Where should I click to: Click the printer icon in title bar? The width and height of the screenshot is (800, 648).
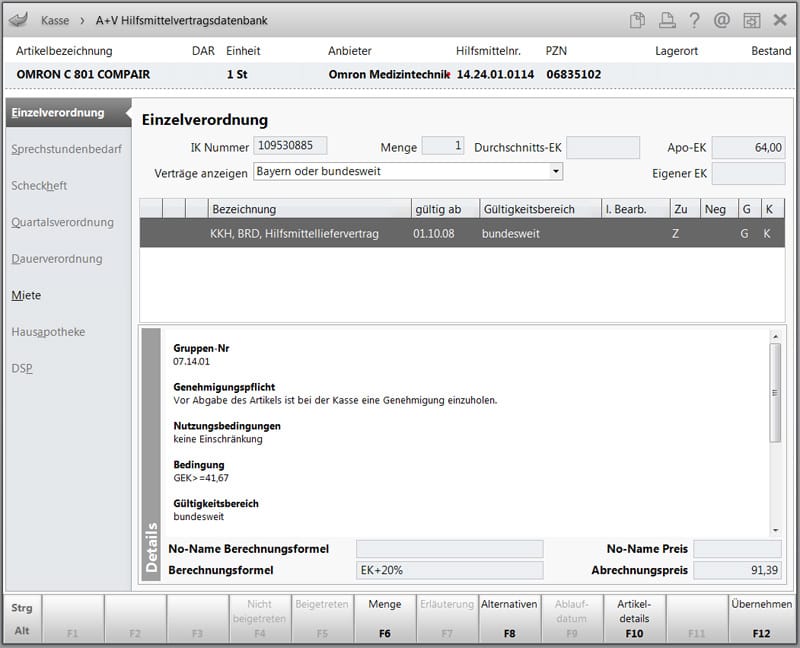[666, 20]
